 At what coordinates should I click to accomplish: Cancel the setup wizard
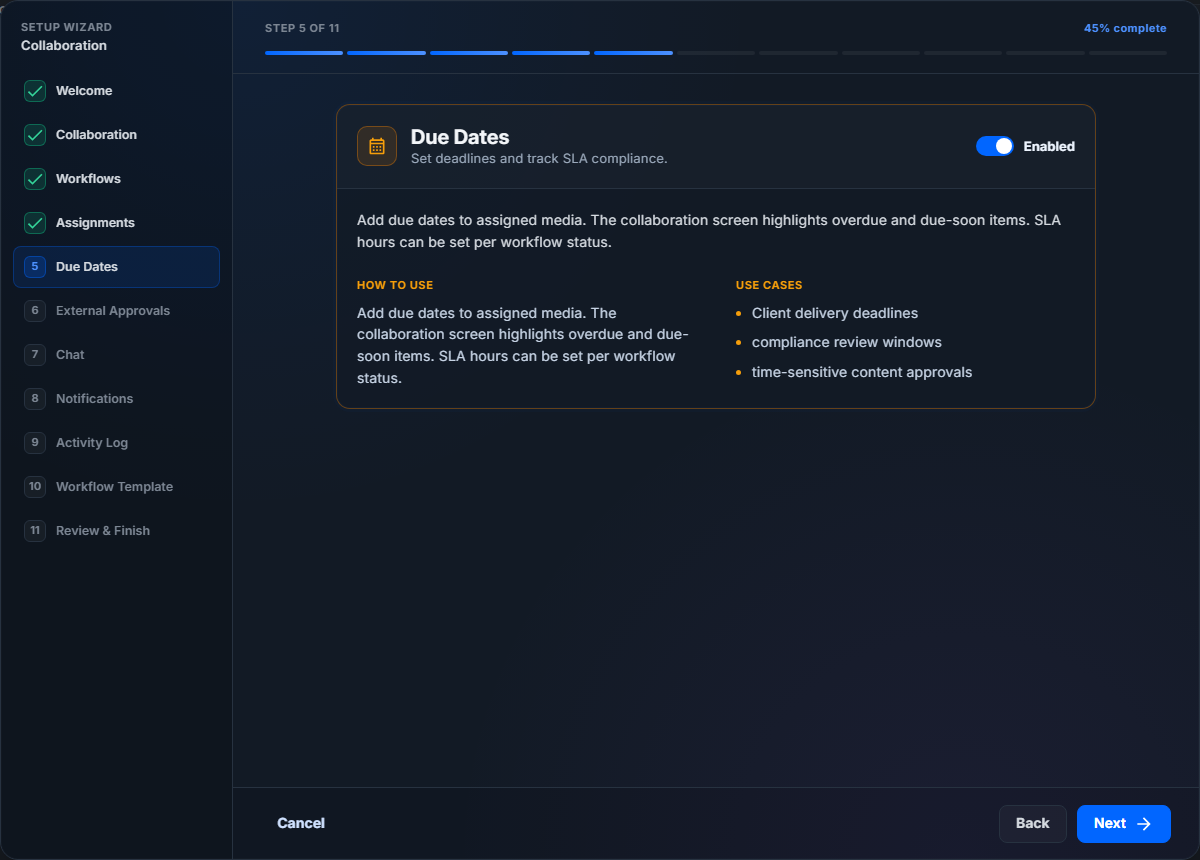coord(301,824)
